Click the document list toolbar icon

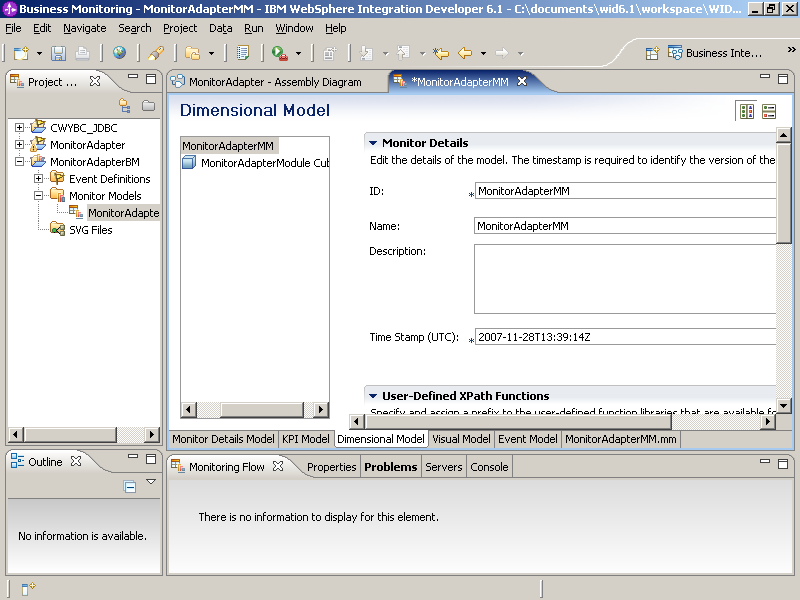click(x=243, y=53)
